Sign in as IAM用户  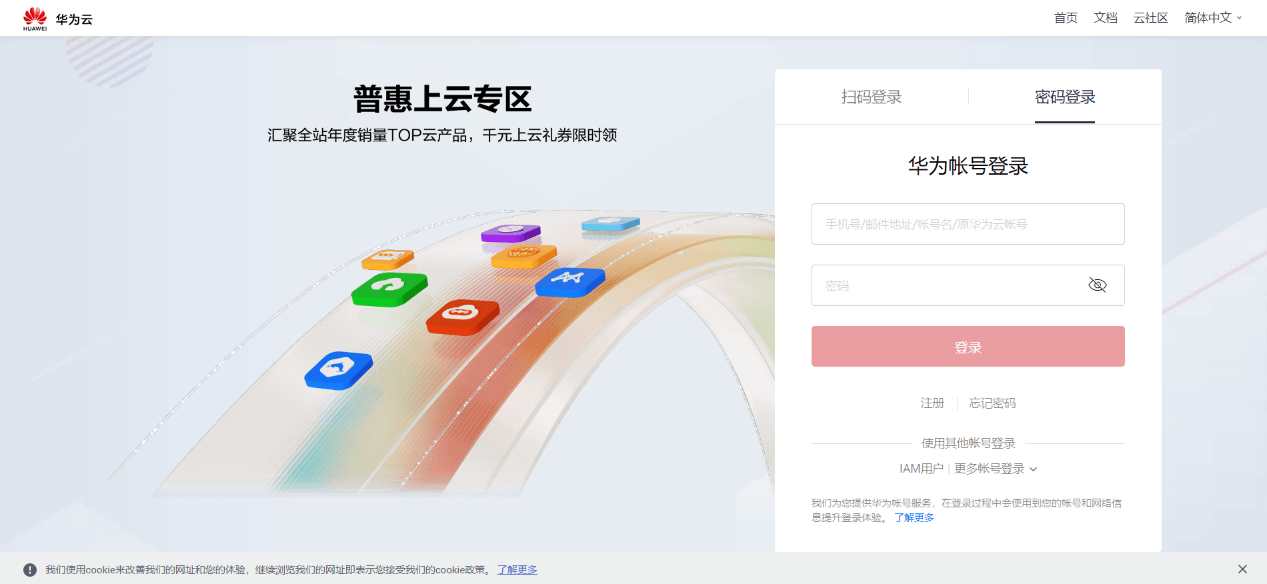(x=921, y=469)
